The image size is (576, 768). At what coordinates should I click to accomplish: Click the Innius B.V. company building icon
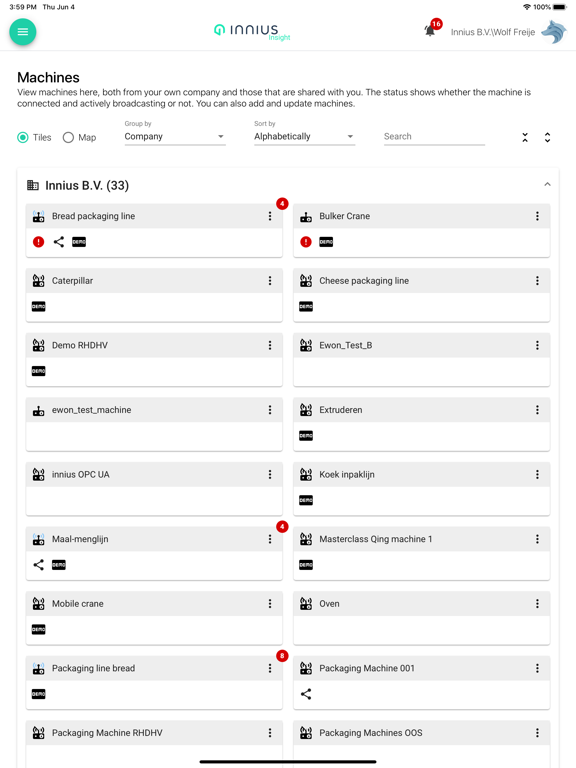(33, 185)
